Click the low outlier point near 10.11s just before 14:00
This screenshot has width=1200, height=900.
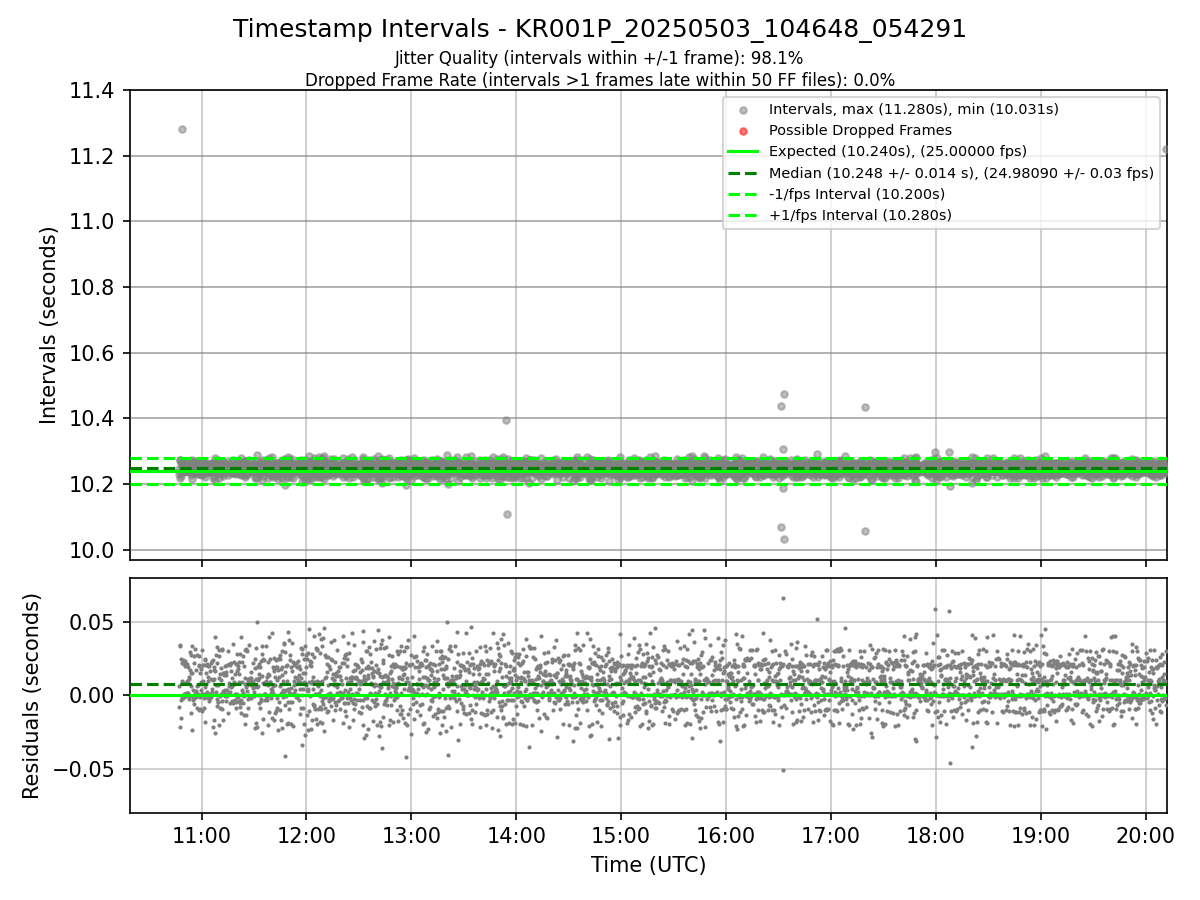(x=507, y=514)
